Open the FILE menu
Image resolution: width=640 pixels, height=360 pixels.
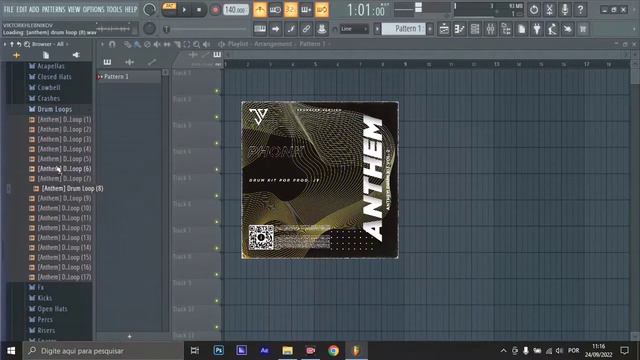coord(8,9)
